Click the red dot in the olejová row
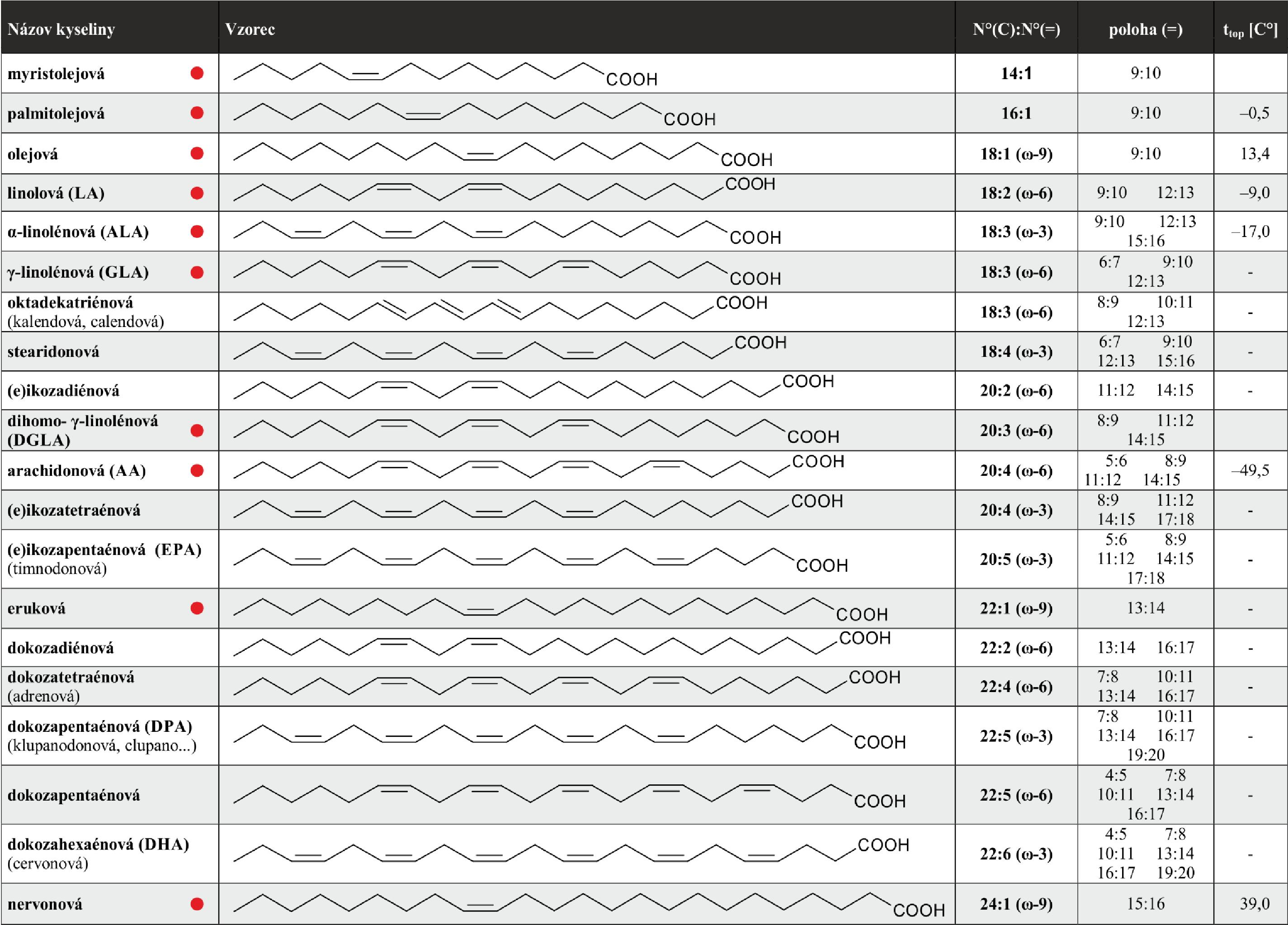 coord(197,153)
